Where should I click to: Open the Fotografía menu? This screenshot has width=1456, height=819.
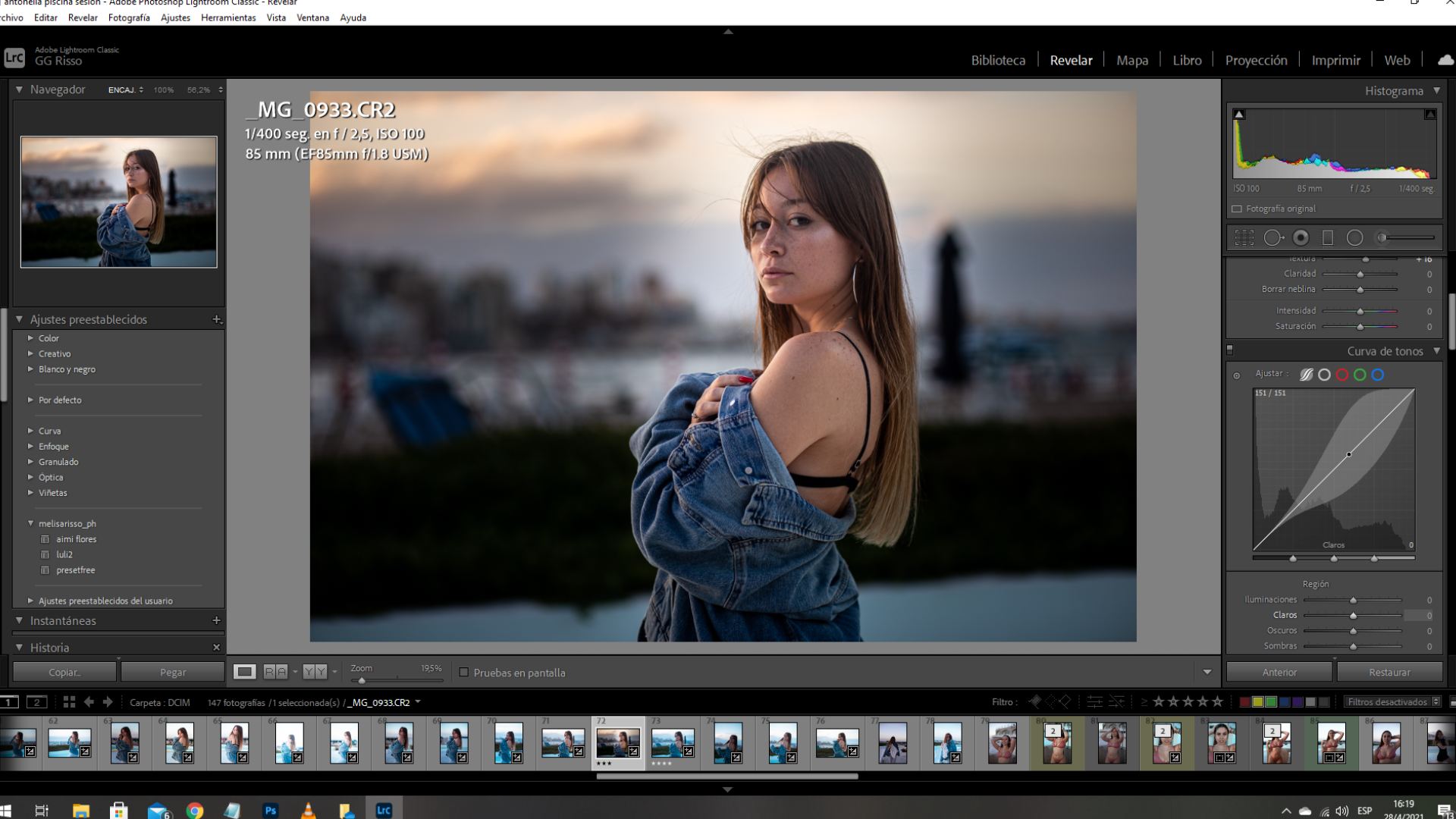(x=129, y=17)
